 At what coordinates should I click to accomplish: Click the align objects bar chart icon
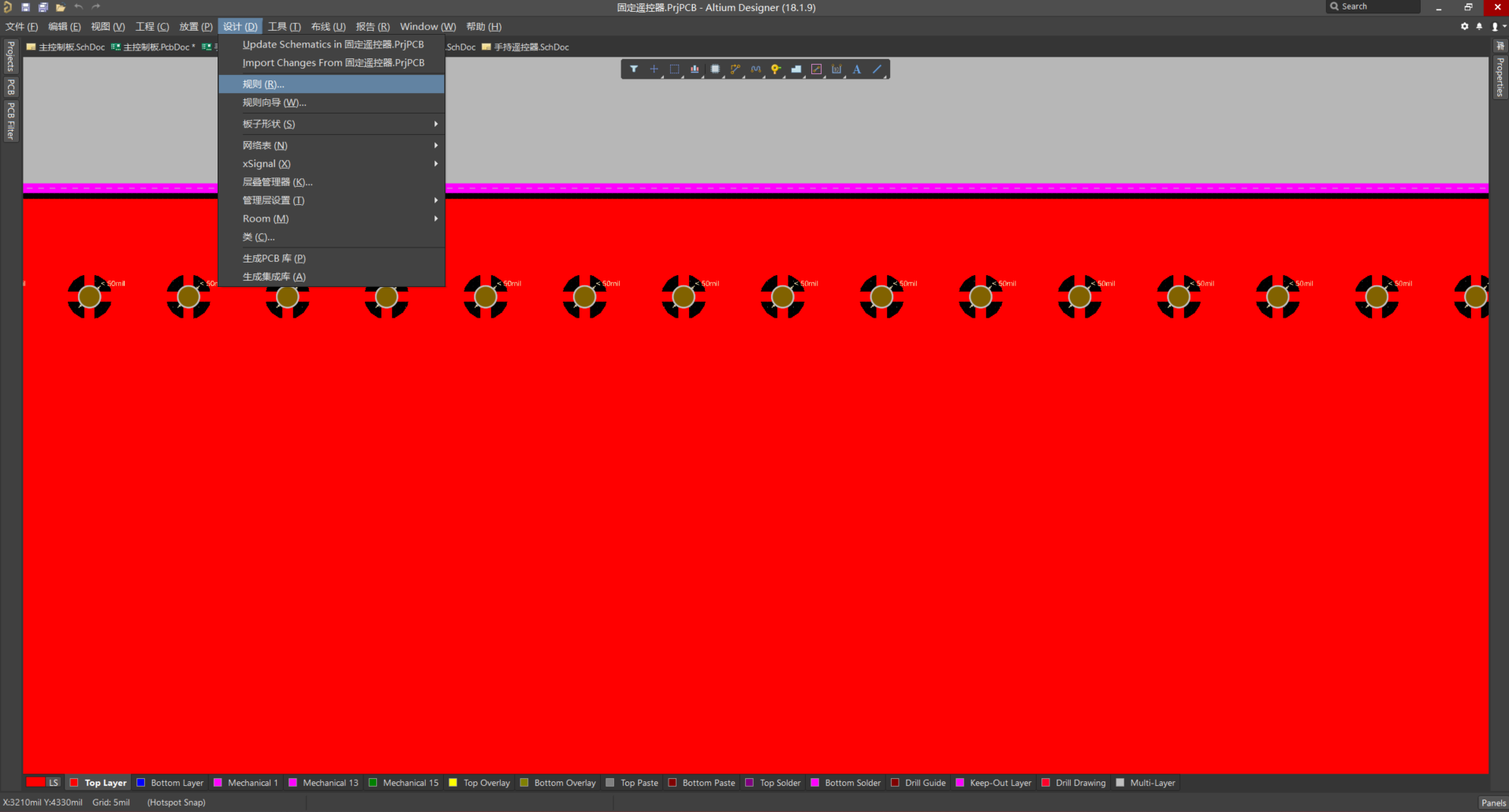[695, 69]
